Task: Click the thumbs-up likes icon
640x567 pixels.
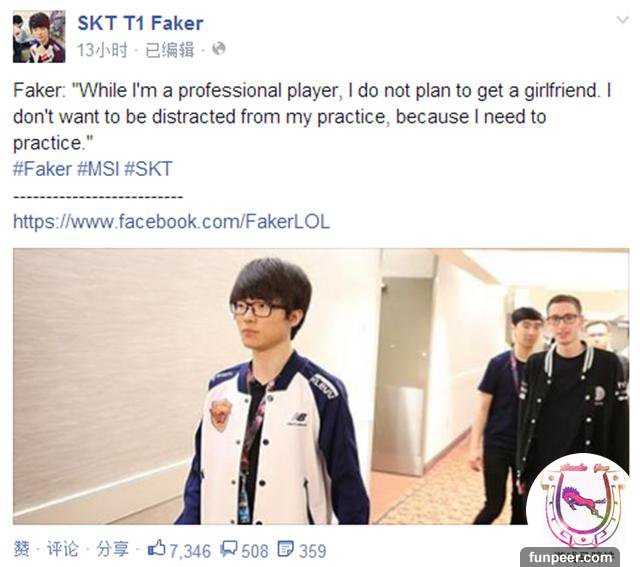Action: point(156,548)
